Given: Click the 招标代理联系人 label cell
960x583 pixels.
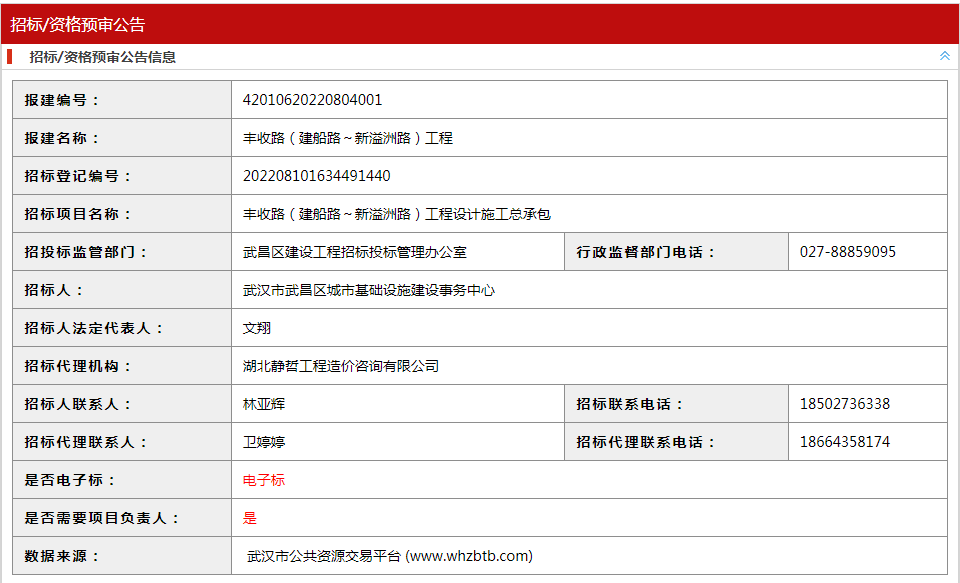Looking at the screenshot, I should point(122,442).
